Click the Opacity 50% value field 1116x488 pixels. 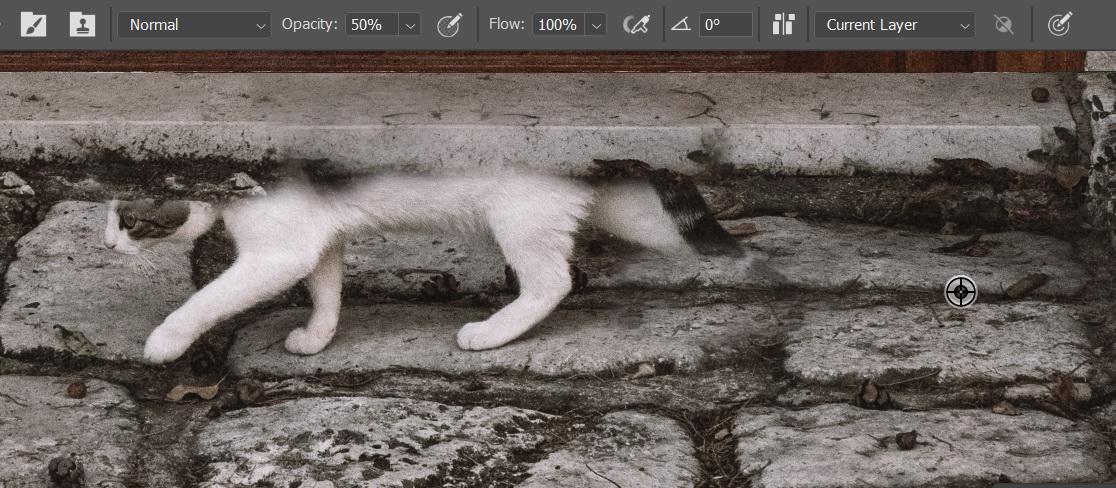pyautogui.click(x=371, y=25)
